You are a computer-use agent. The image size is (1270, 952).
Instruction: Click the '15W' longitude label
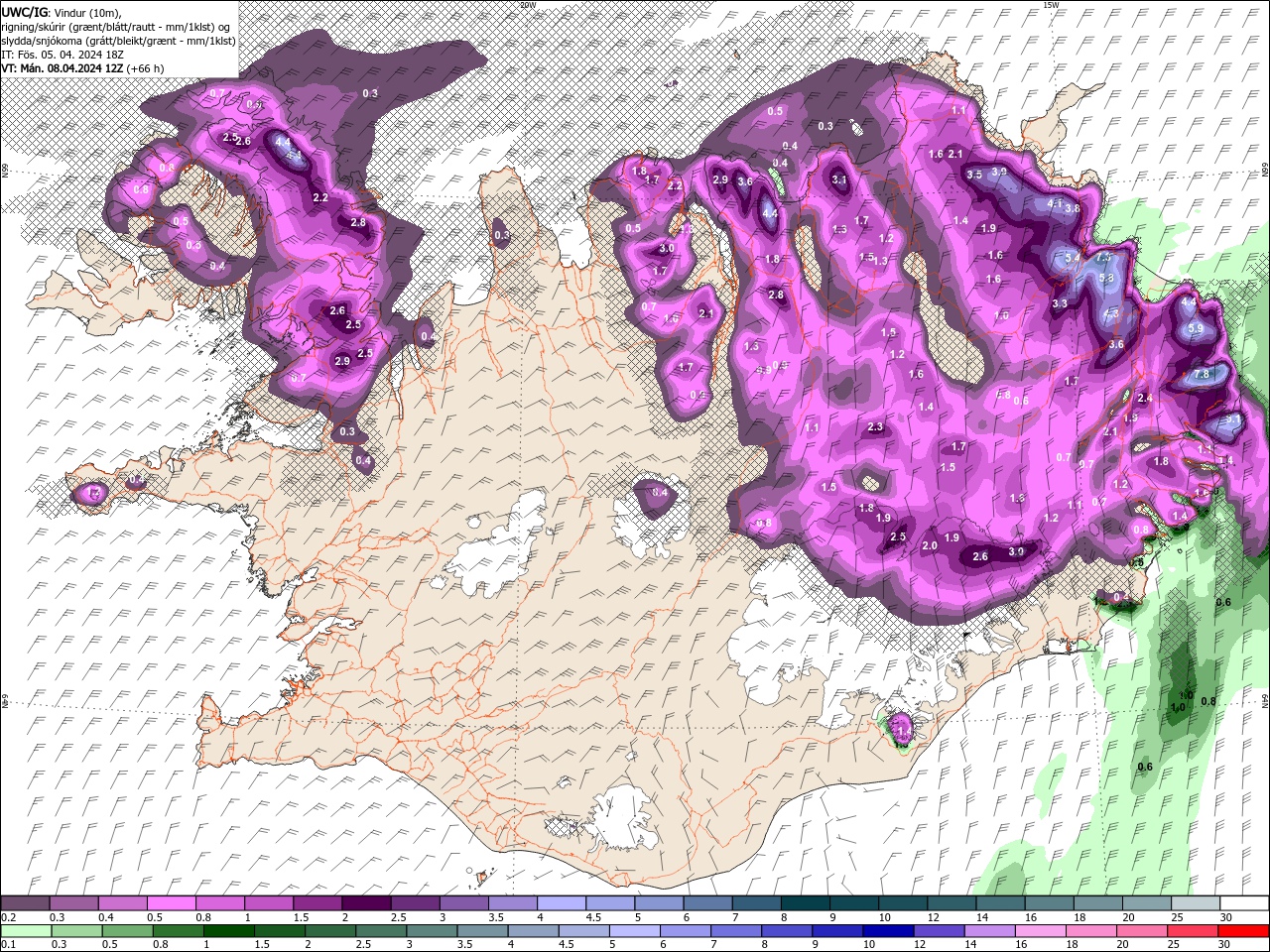click(x=1051, y=5)
